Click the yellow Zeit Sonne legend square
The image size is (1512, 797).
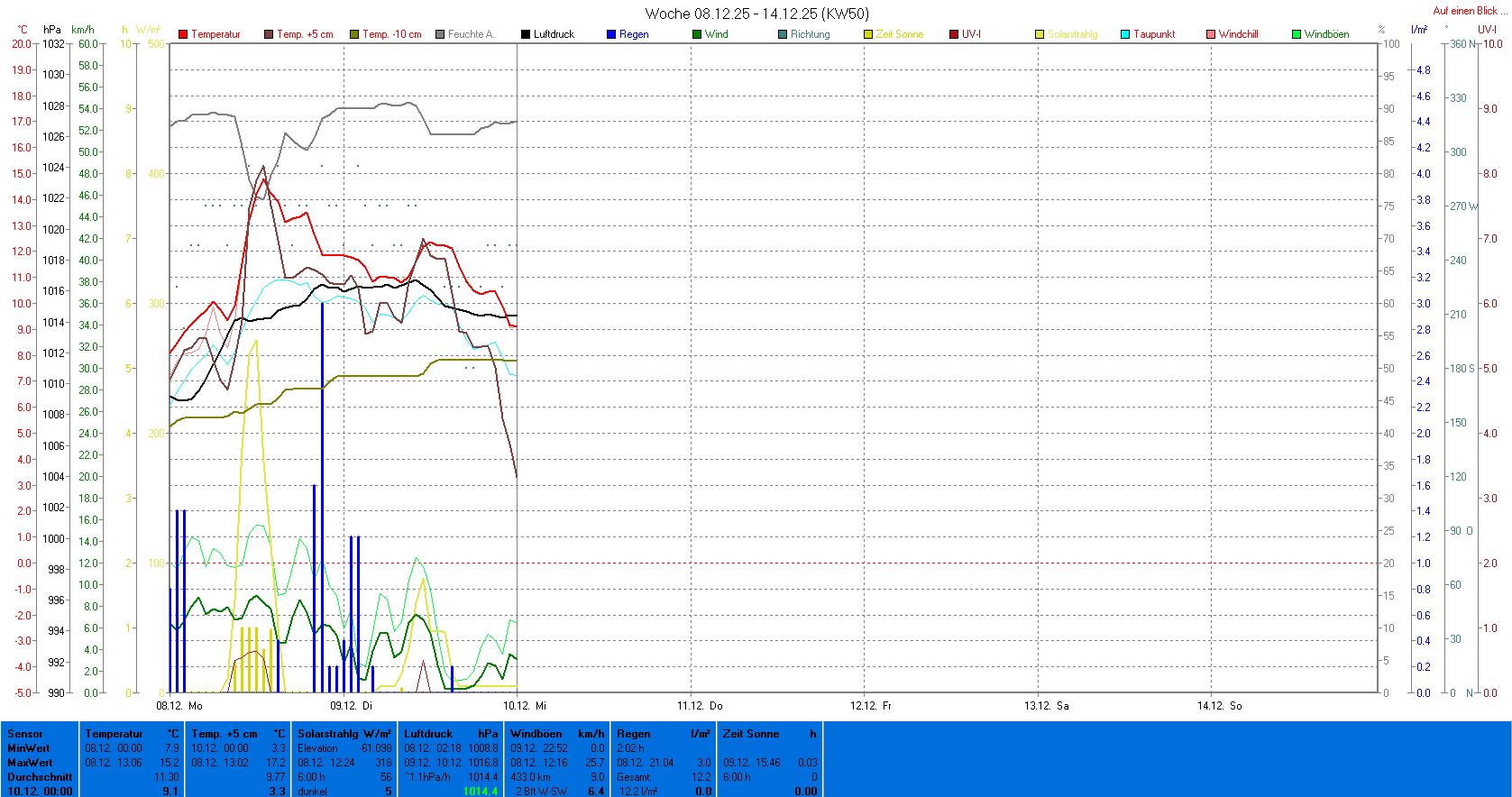pyautogui.click(x=868, y=34)
